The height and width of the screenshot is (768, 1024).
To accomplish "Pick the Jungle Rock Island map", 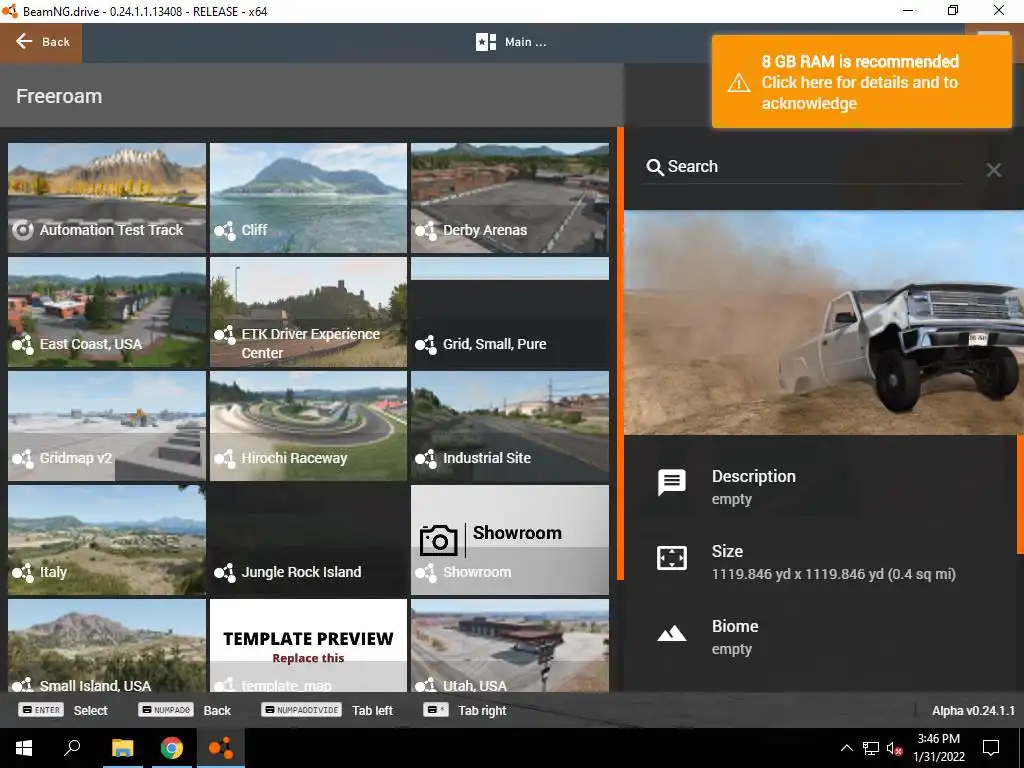I will pos(308,539).
